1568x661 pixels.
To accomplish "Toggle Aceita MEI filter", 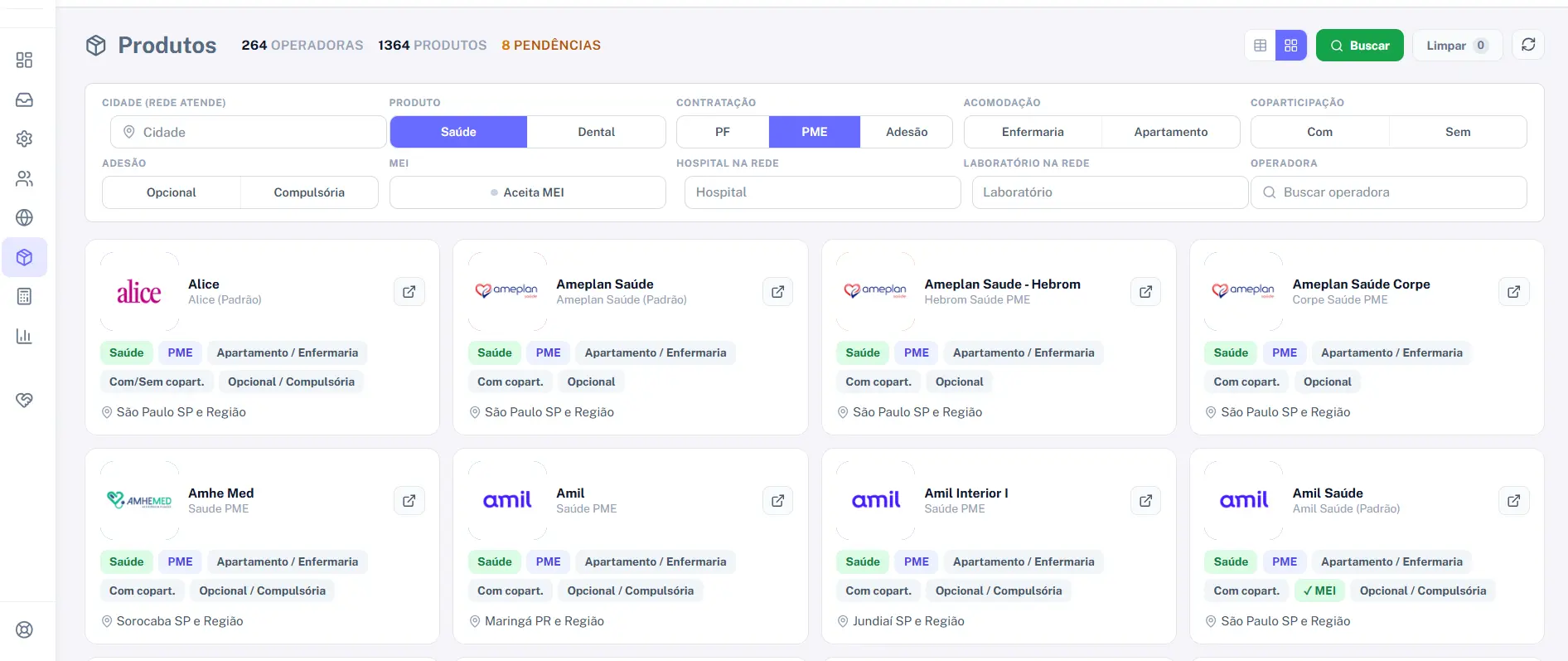I will (528, 192).
